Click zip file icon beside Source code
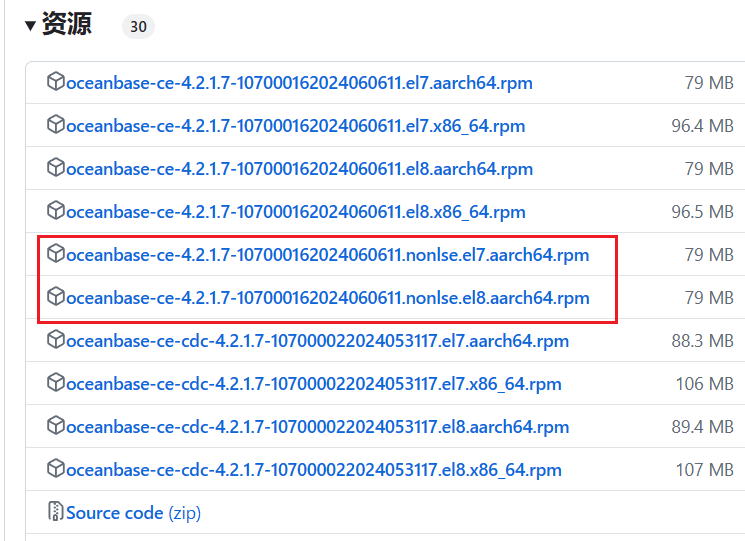This screenshot has width=745, height=541. 56,511
